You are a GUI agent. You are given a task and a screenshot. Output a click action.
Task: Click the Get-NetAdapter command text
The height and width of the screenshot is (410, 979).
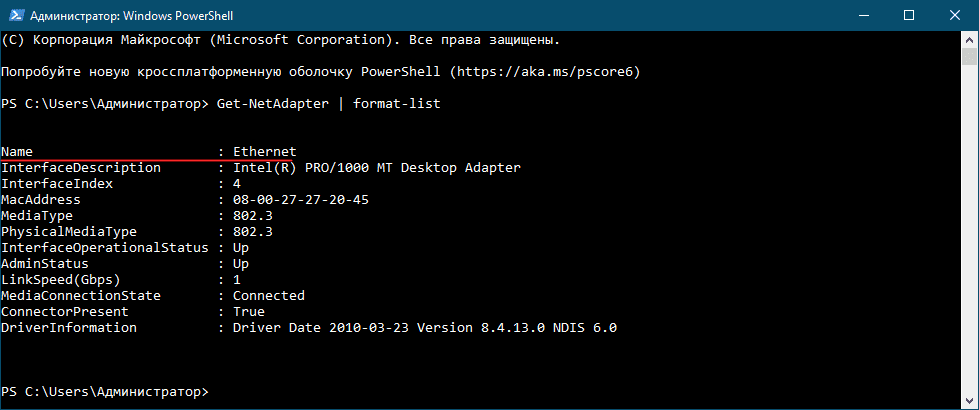pyautogui.click(x=273, y=104)
